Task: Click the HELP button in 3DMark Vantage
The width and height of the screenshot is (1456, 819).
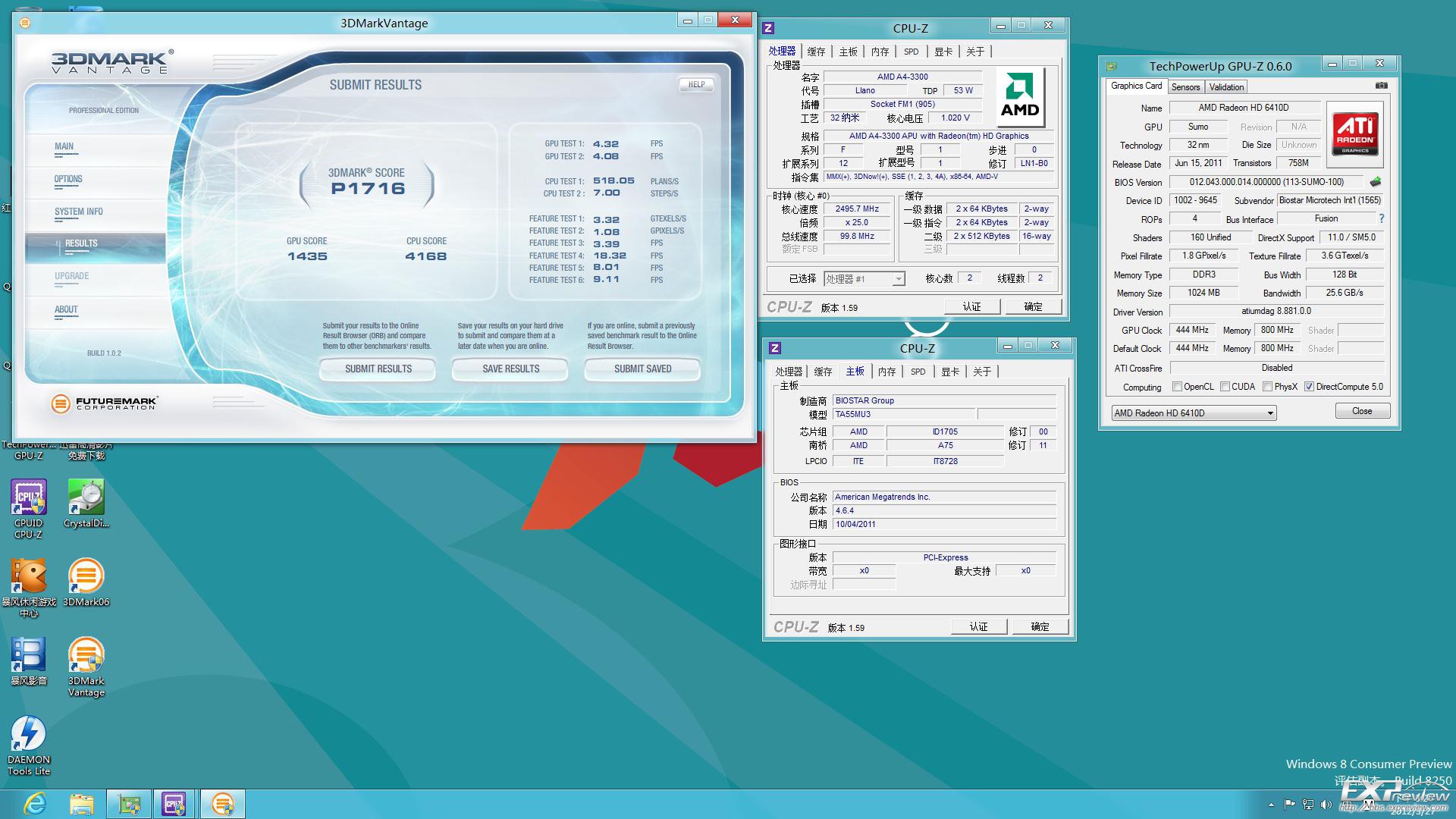Action: tap(696, 85)
